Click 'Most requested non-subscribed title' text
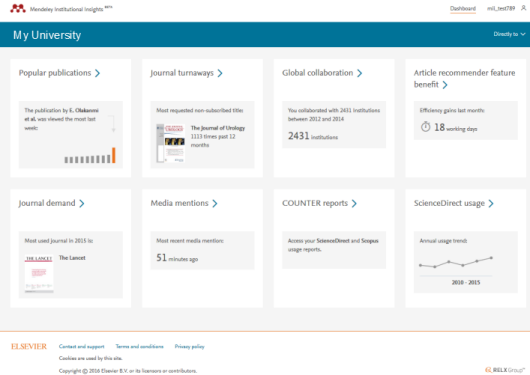The image size is (530, 375). [199, 110]
